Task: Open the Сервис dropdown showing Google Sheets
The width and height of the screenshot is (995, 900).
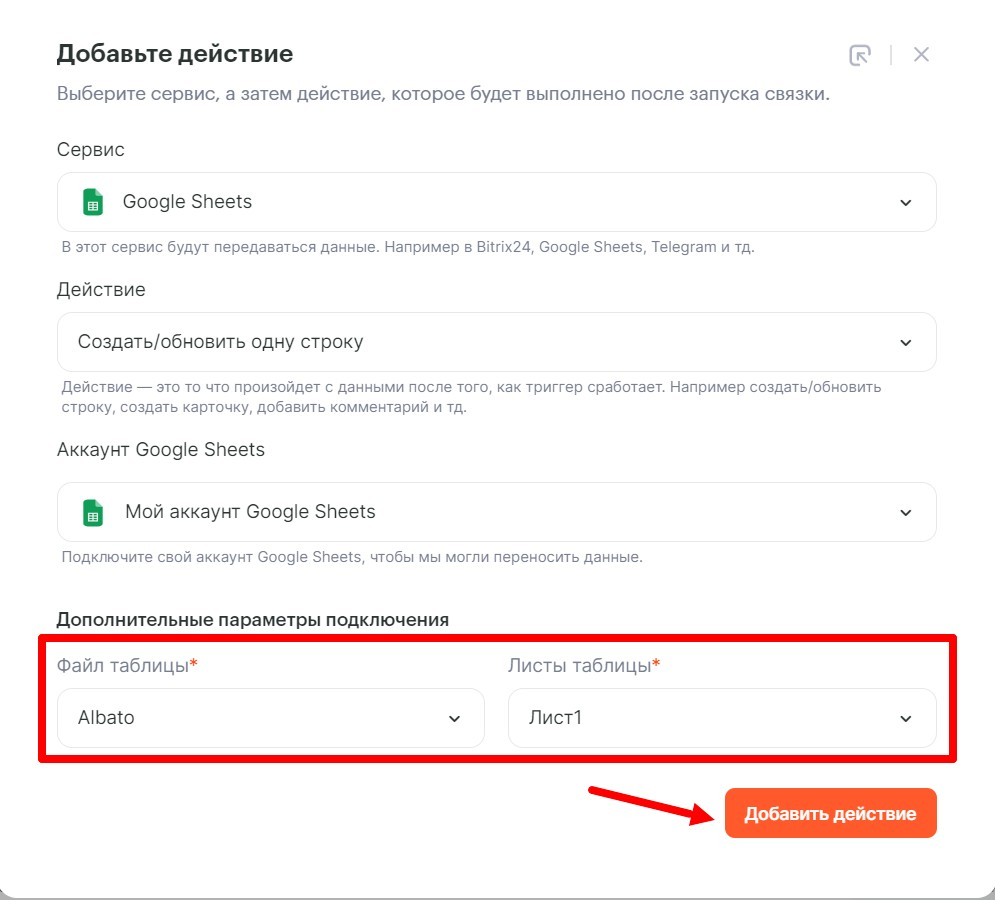Action: [496, 202]
